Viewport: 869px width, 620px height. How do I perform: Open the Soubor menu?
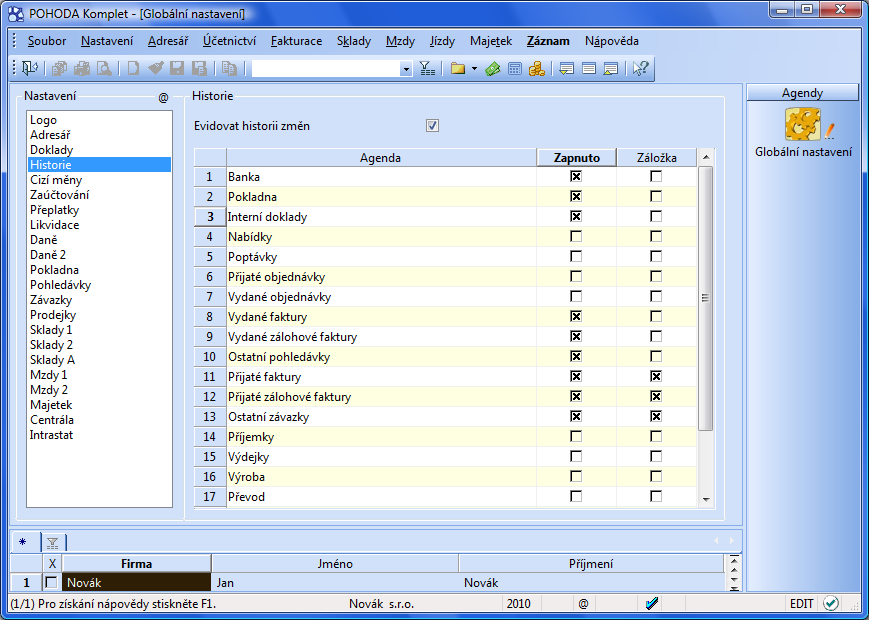point(47,41)
